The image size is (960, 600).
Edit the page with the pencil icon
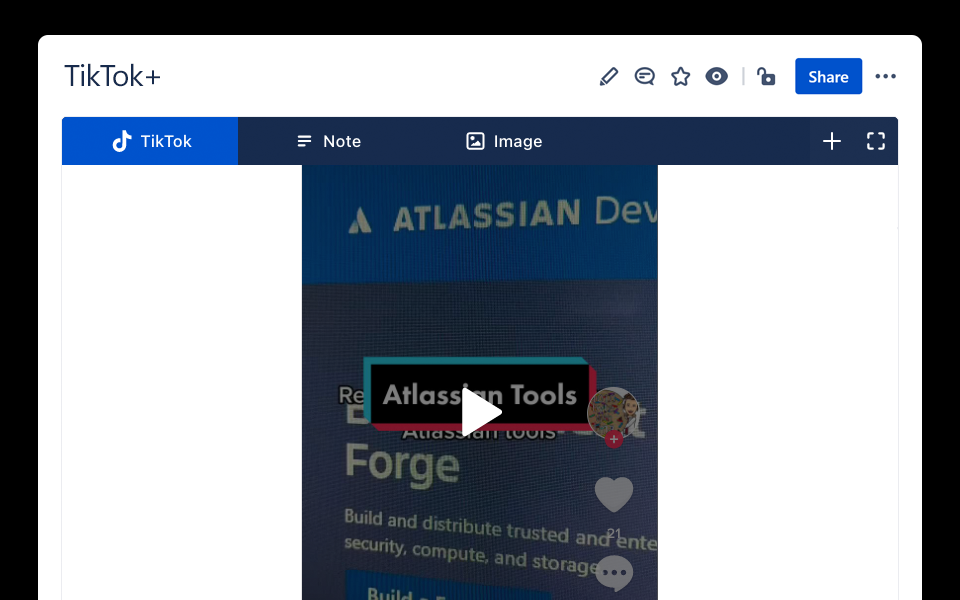(x=609, y=77)
